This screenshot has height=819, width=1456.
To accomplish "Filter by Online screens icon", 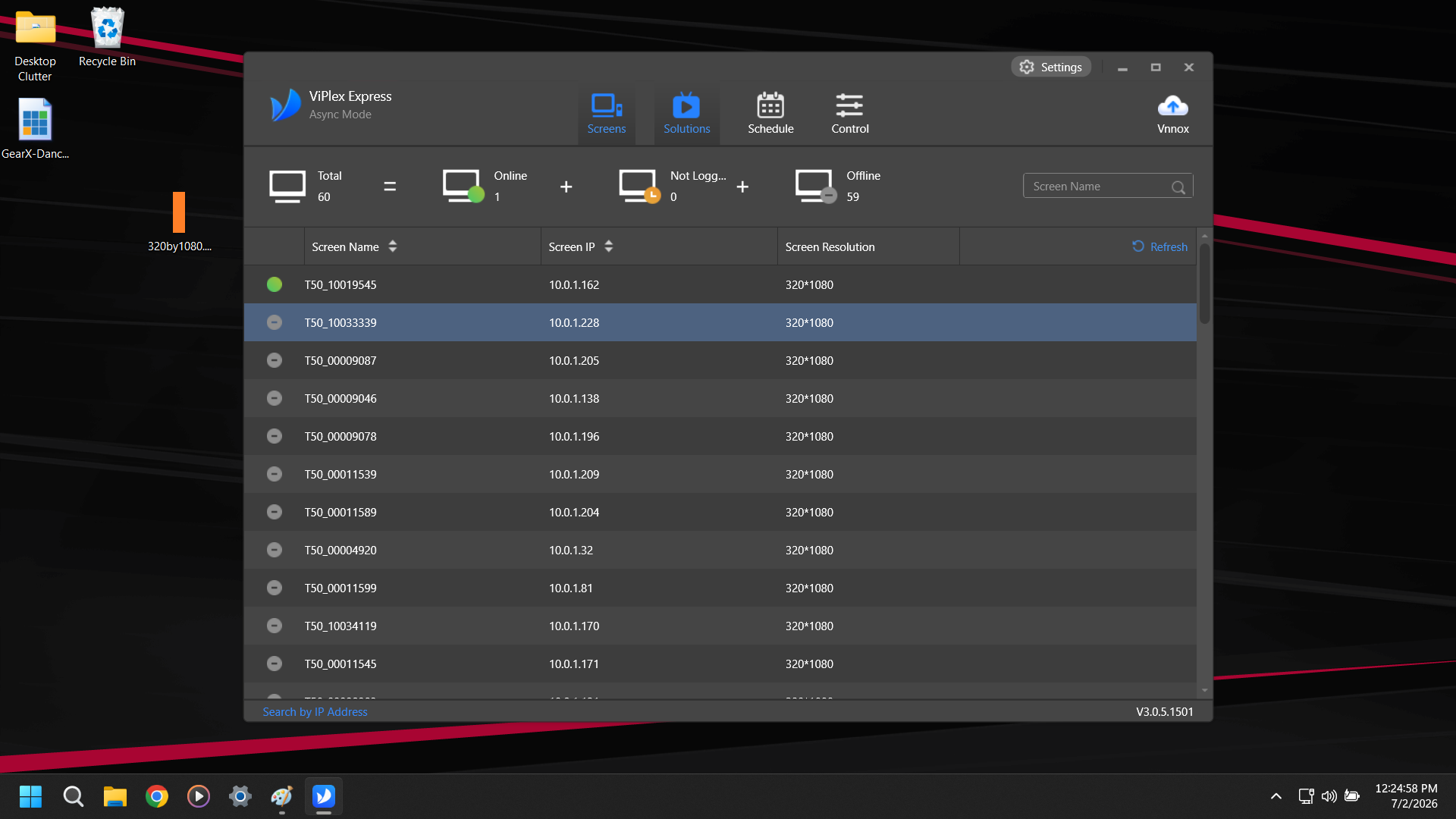I will (463, 187).
